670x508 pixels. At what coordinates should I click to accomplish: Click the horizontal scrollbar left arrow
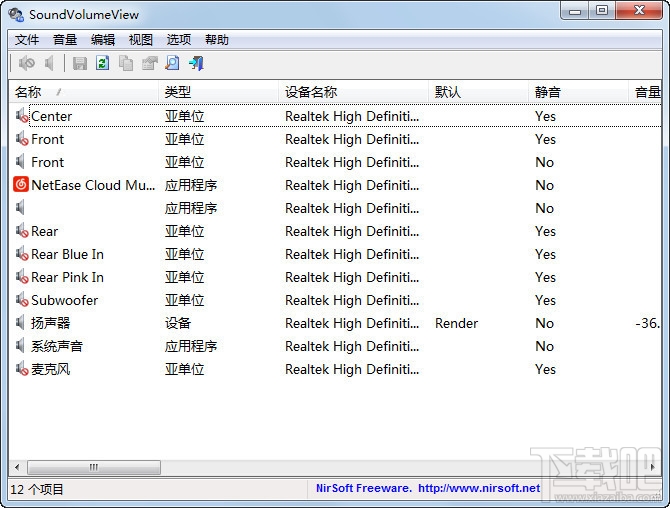[x=17, y=467]
